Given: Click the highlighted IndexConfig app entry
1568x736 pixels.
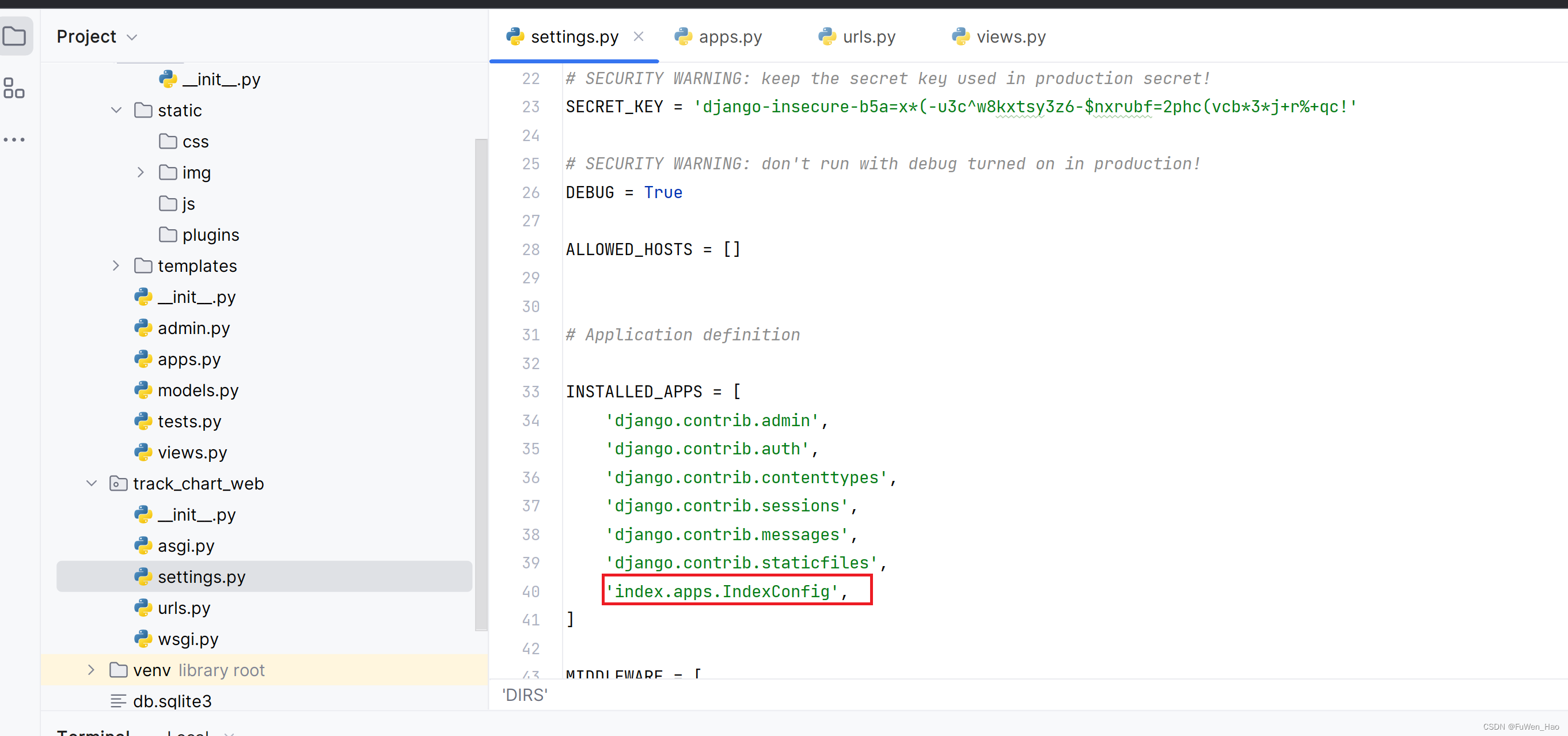Looking at the screenshot, I should pyautogui.click(x=727, y=591).
